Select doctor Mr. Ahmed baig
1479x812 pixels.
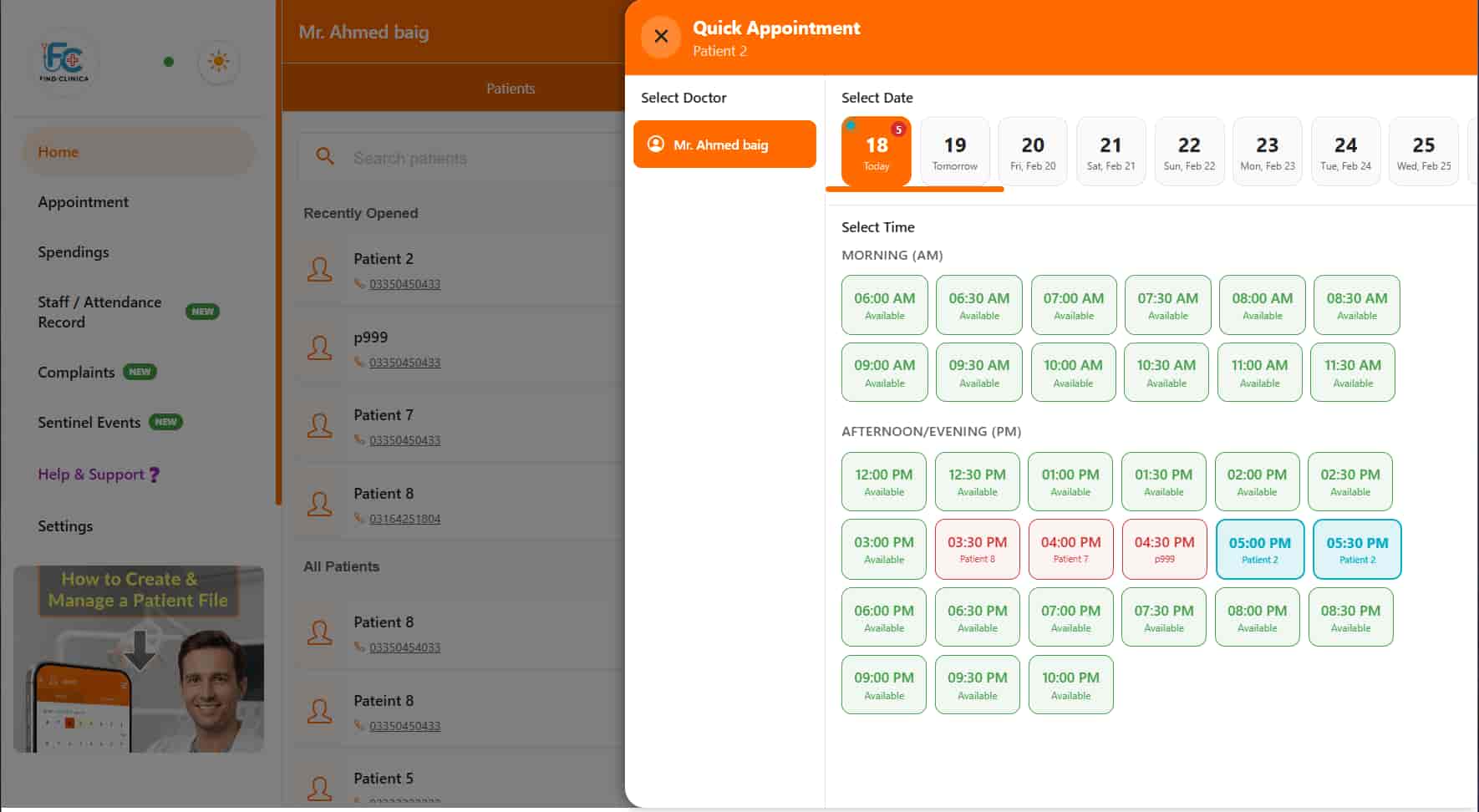724,145
